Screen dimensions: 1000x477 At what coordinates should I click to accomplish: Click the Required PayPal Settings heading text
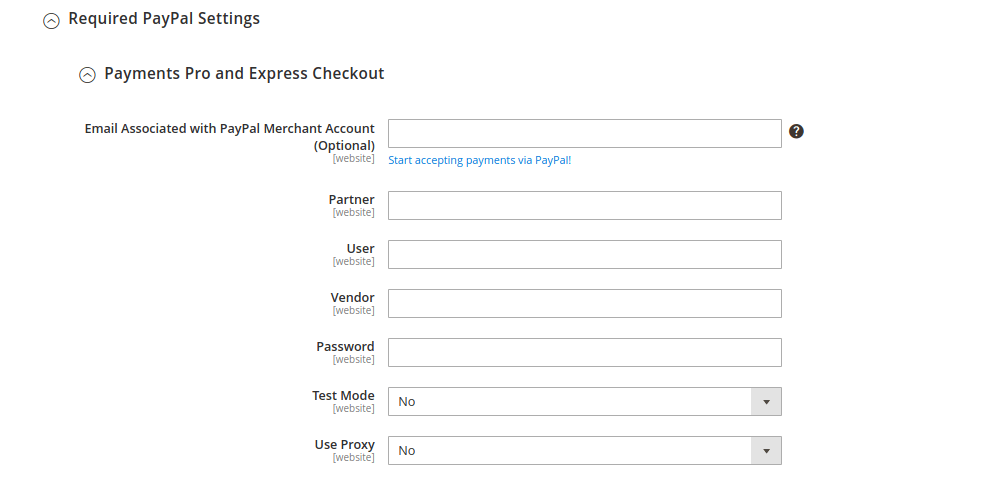click(x=164, y=19)
